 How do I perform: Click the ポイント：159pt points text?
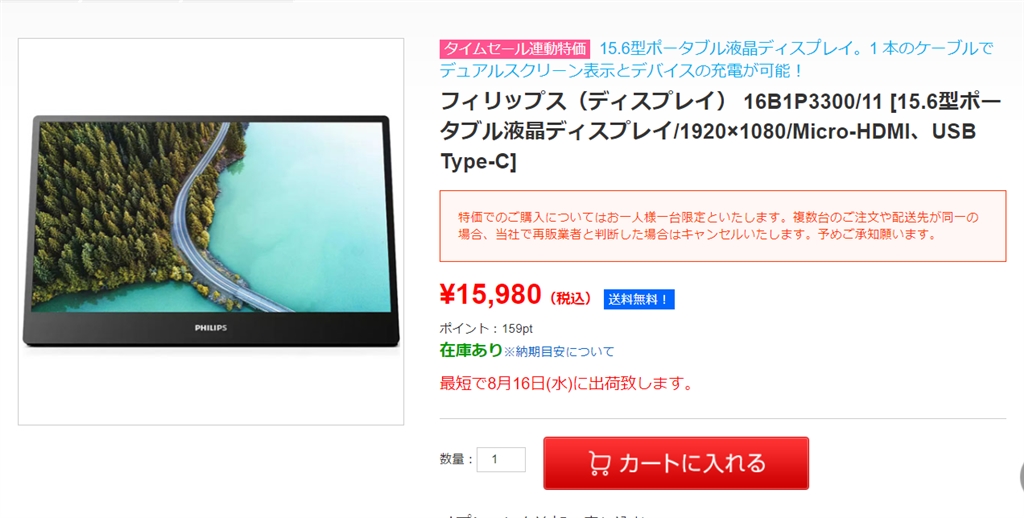coord(481,329)
